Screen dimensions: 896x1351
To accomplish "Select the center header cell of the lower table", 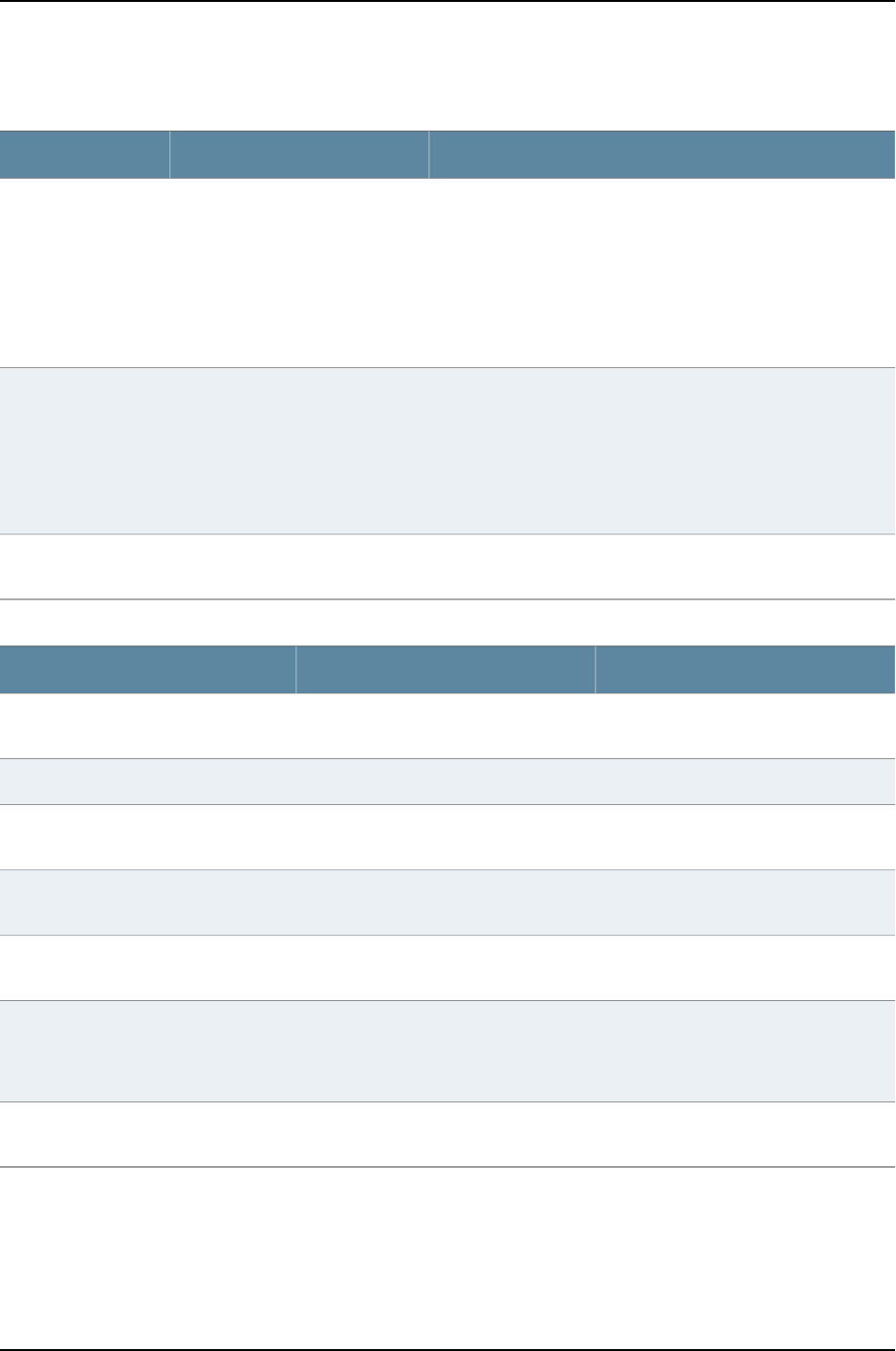I will pos(446,669).
